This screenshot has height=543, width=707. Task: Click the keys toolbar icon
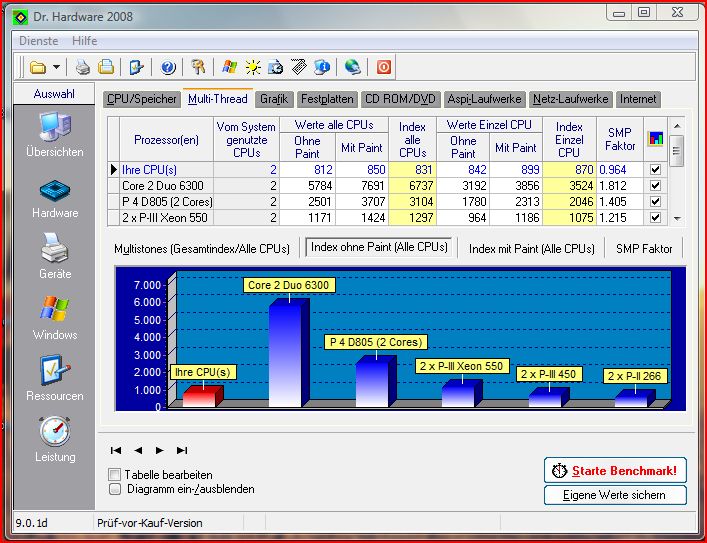click(x=198, y=67)
